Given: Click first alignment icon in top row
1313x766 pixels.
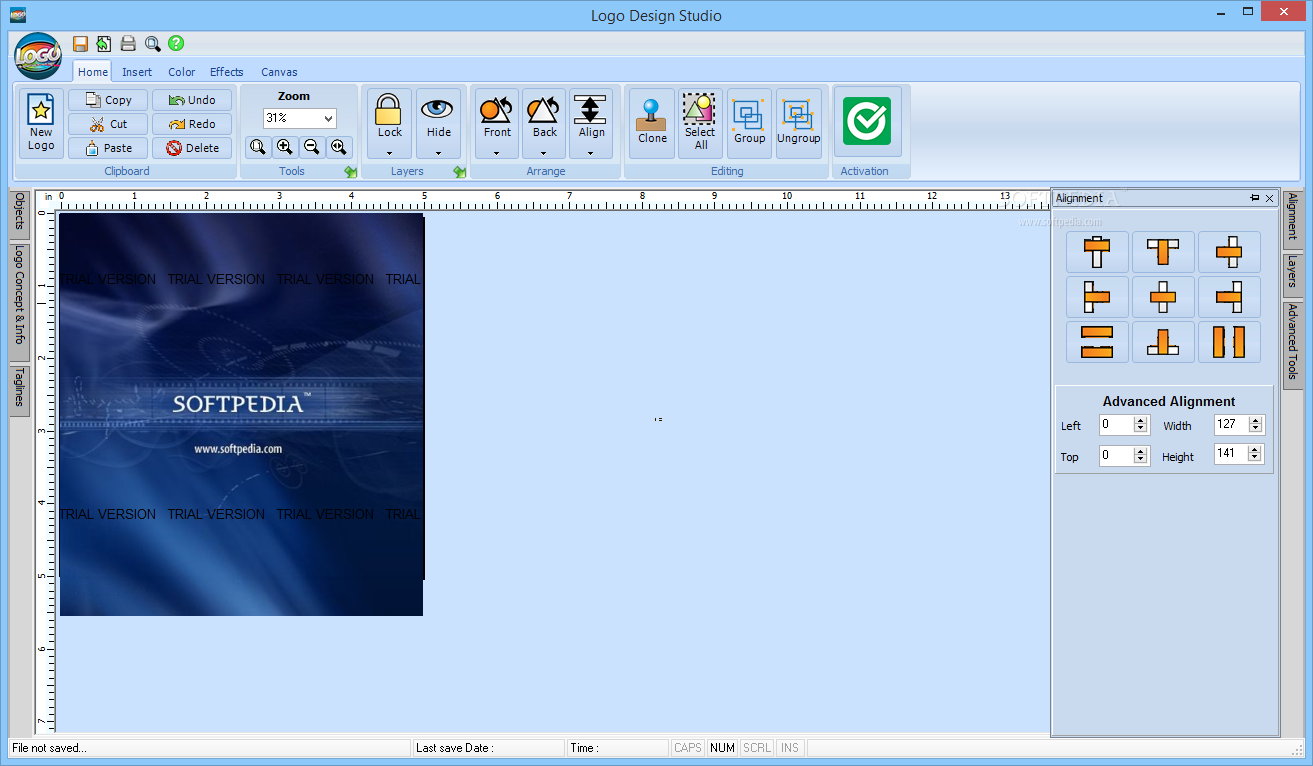Looking at the screenshot, I should point(1097,252).
